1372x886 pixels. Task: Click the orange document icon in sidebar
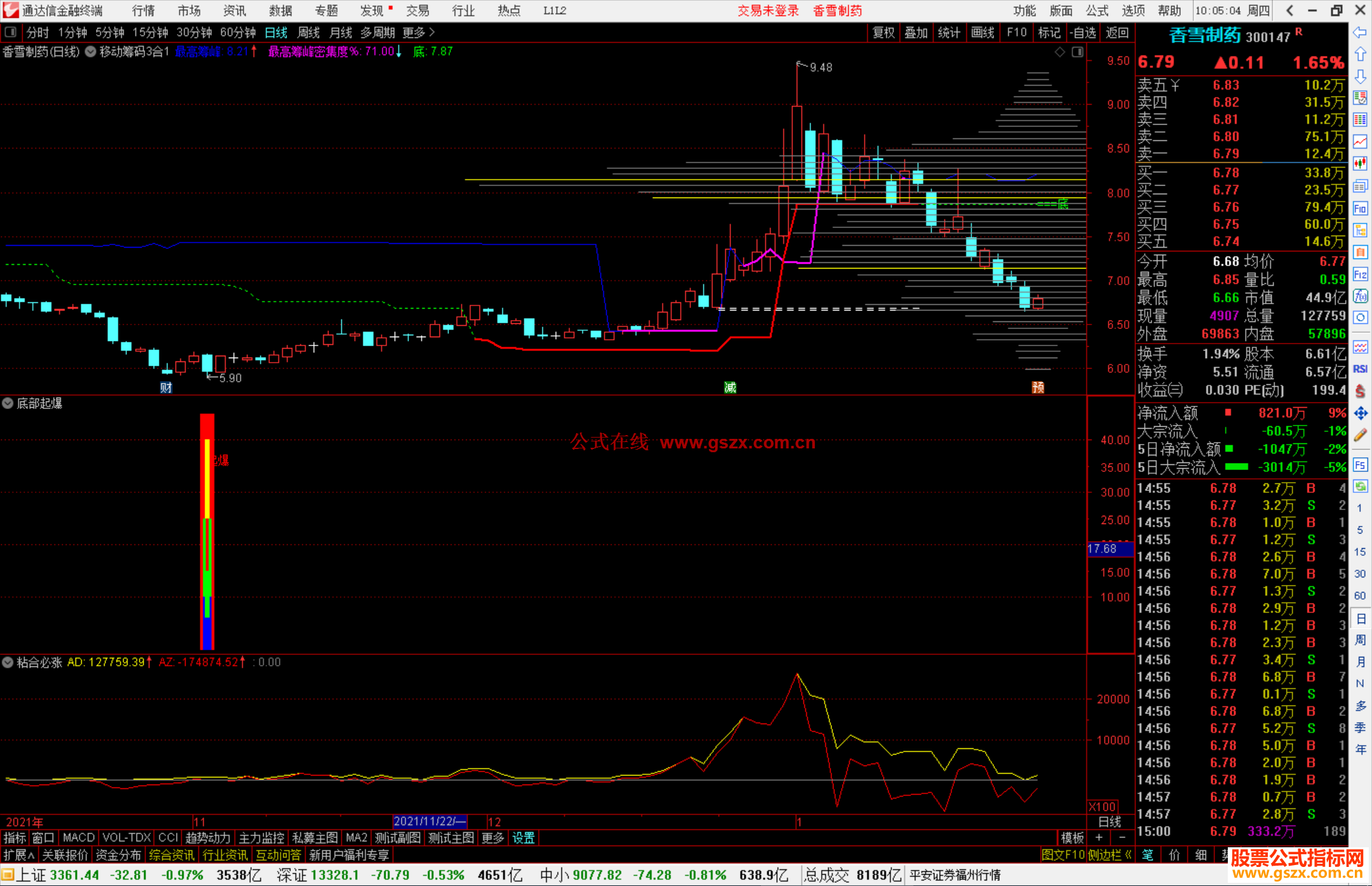pyautogui.click(x=1360, y=252)
